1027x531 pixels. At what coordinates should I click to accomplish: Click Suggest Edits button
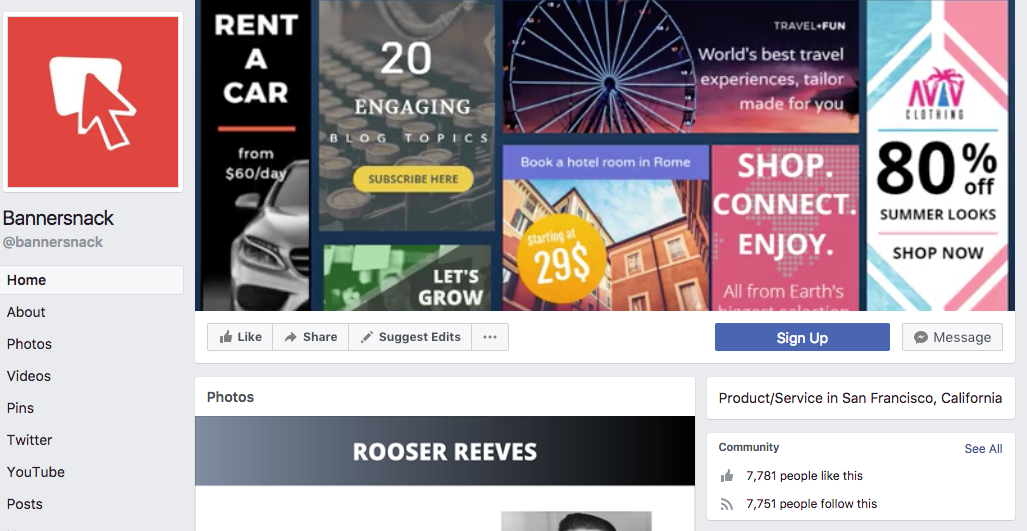(410, 337)
